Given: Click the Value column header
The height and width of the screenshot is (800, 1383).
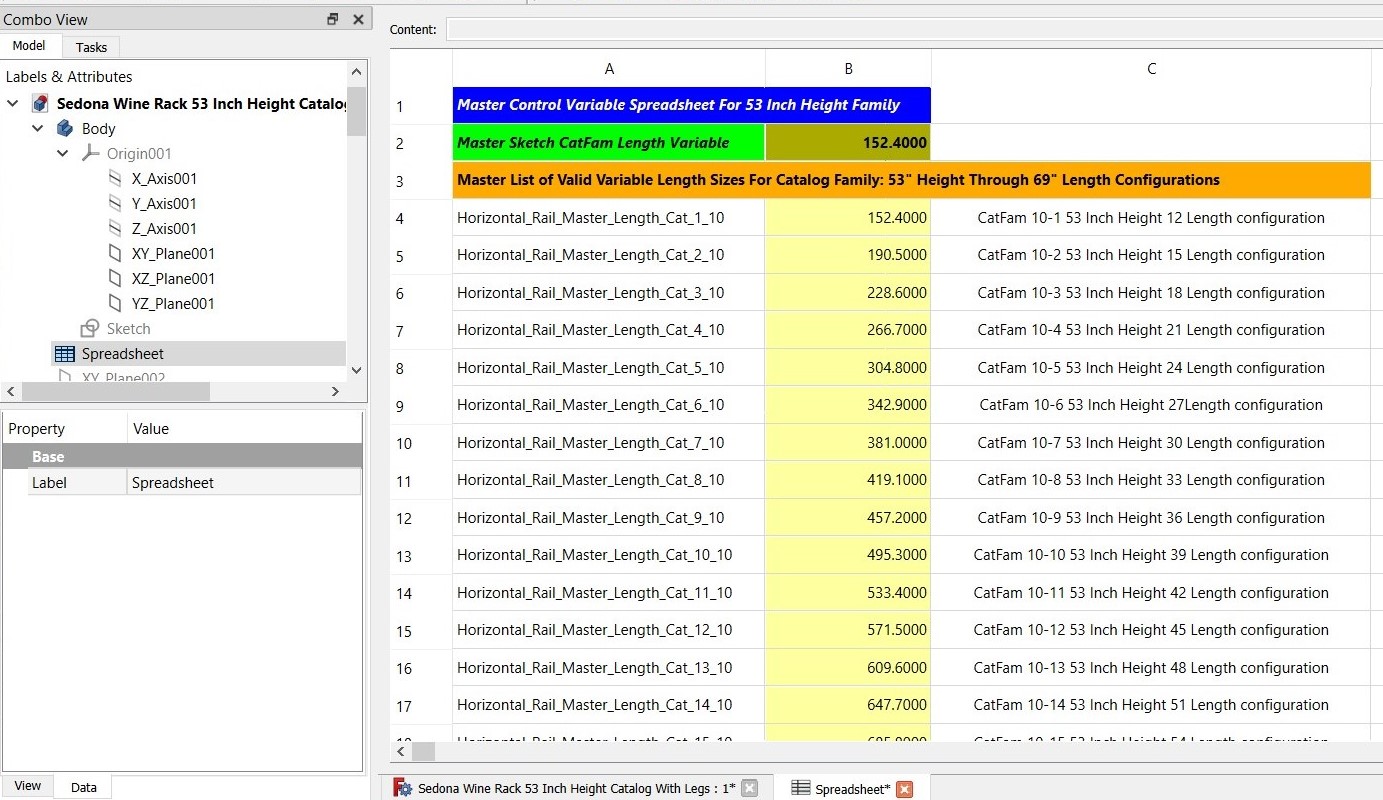Looking at the screenshot, I should pos(245,428).
